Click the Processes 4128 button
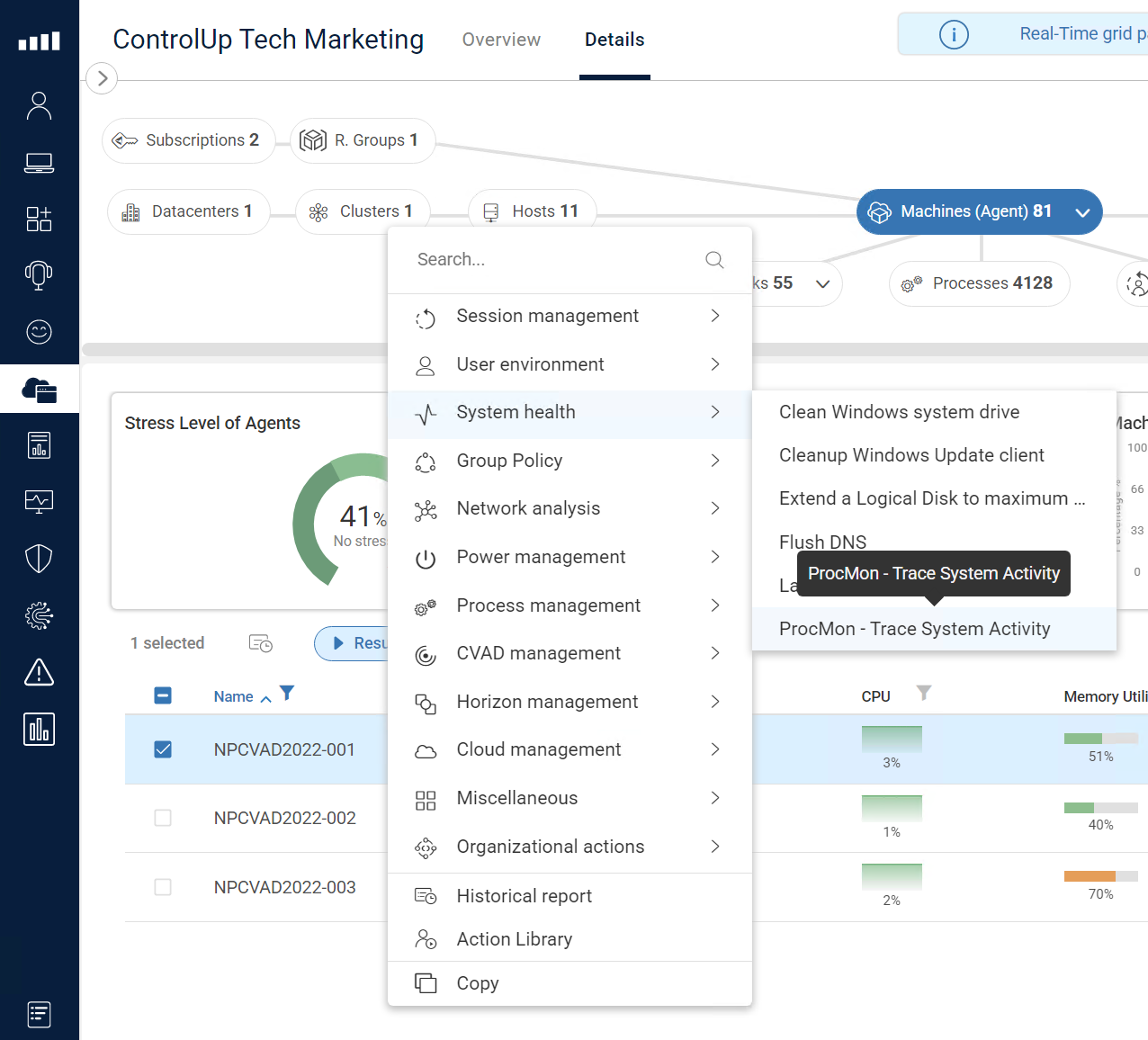This screenshot has width=1148, height=1040. pyautogui.click(x=979, y=283)
